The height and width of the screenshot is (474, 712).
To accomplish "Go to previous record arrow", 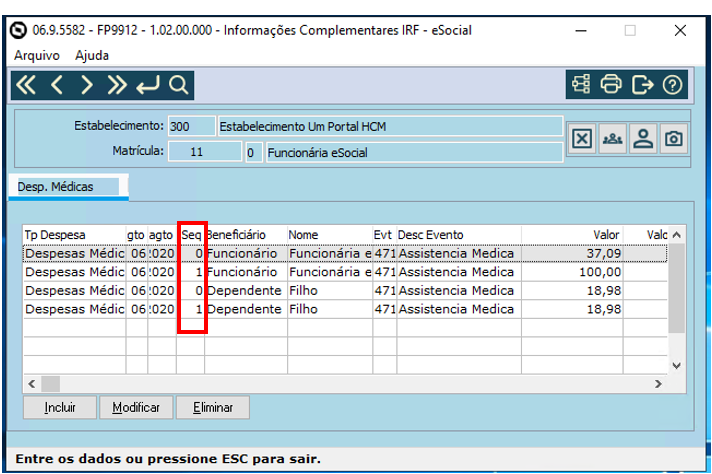I will (x=56, y=85).
